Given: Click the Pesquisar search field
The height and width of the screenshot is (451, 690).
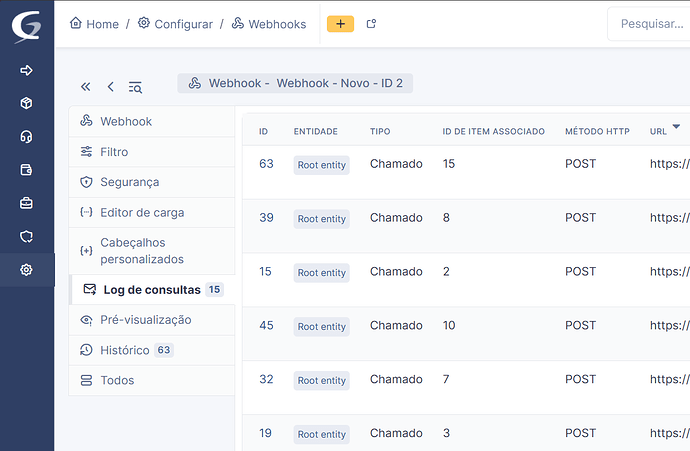Looking at the screenshot, I should click(650, 24).
